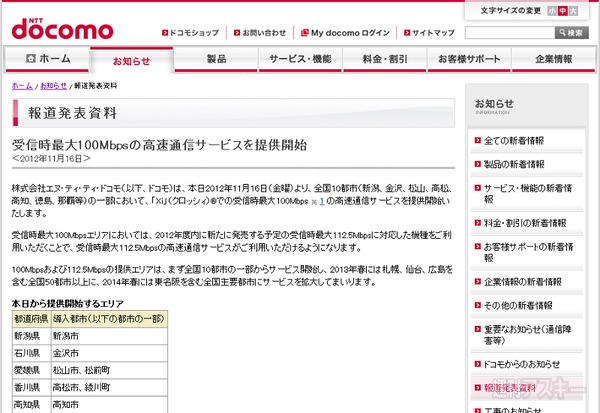Open 重要なお知らせ(通信障害等) in sidebar
The width and height of the screenshot is (600, 413).
[528, 335]
